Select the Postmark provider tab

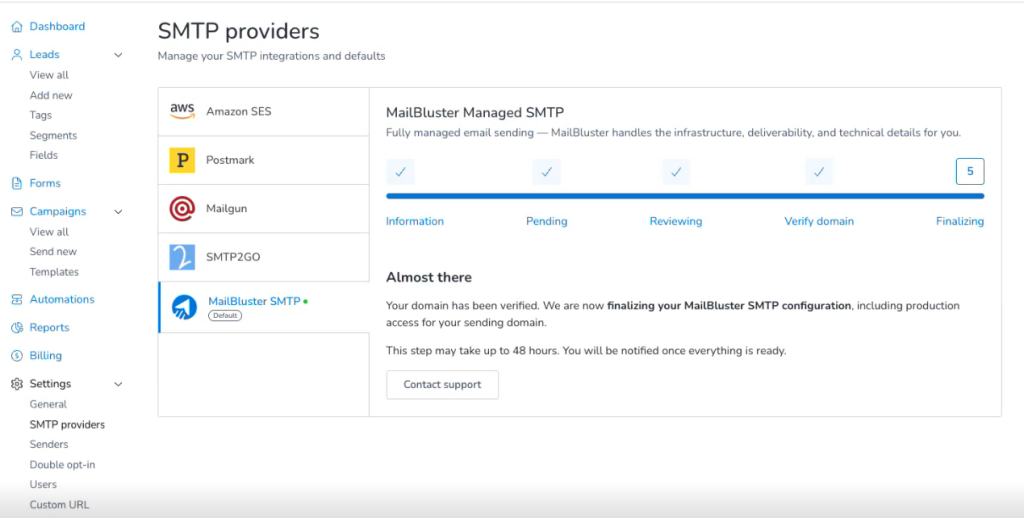pos(264,160)
